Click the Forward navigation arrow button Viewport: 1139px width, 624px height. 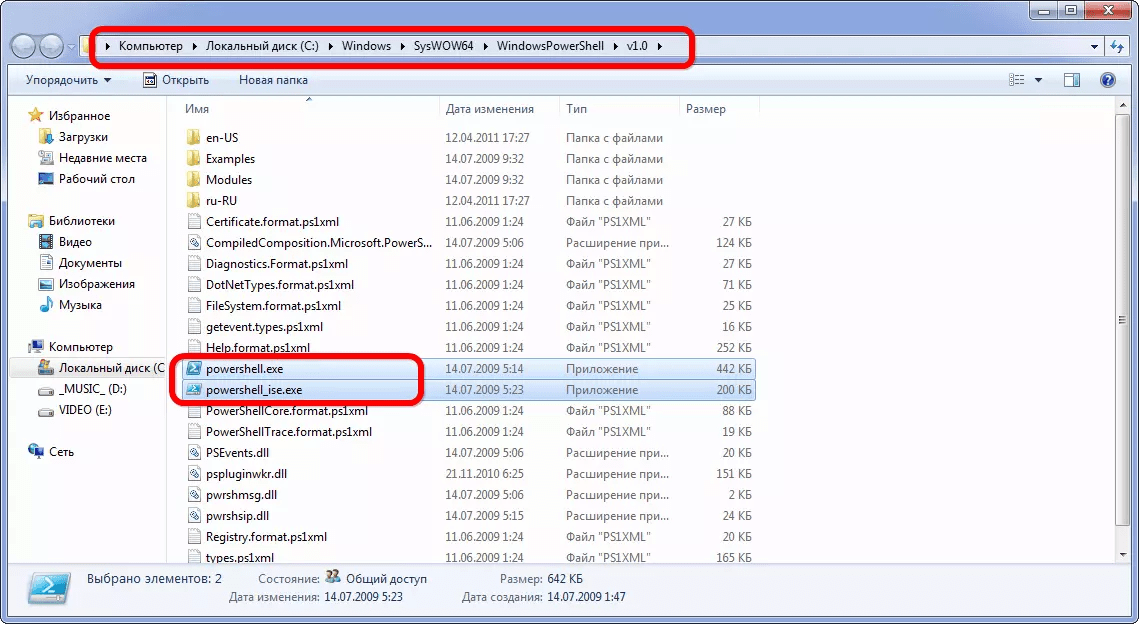click(51, 46)
